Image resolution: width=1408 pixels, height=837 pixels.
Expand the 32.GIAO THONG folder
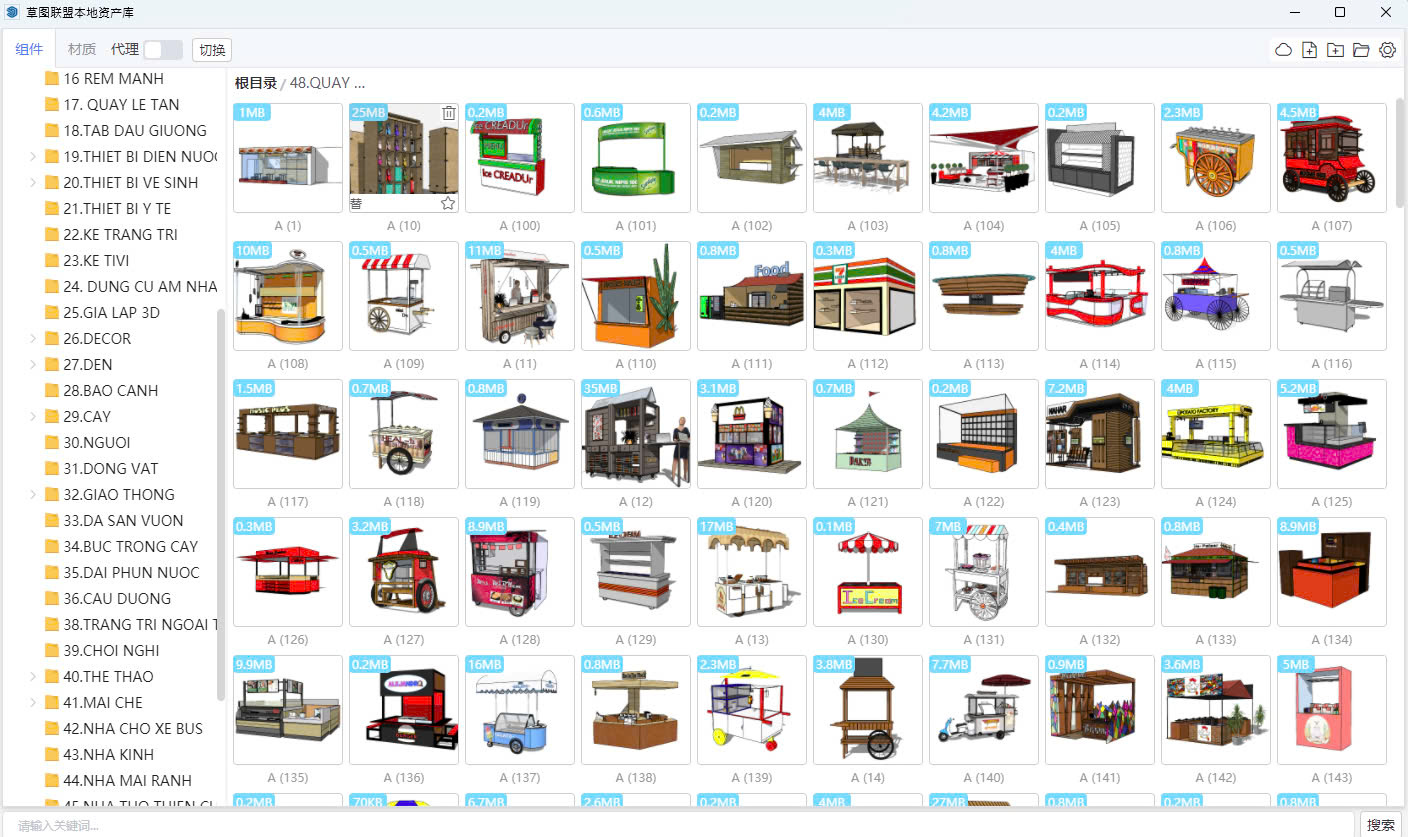tap(33, 495)
